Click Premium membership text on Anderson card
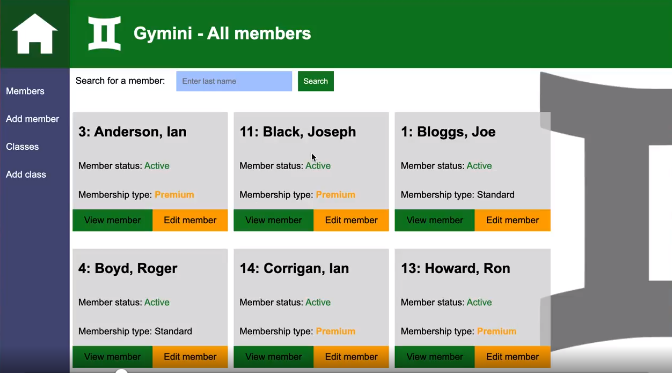Viewport: 672px width, 373px height. pyautogui.click(x=174, y=195)
